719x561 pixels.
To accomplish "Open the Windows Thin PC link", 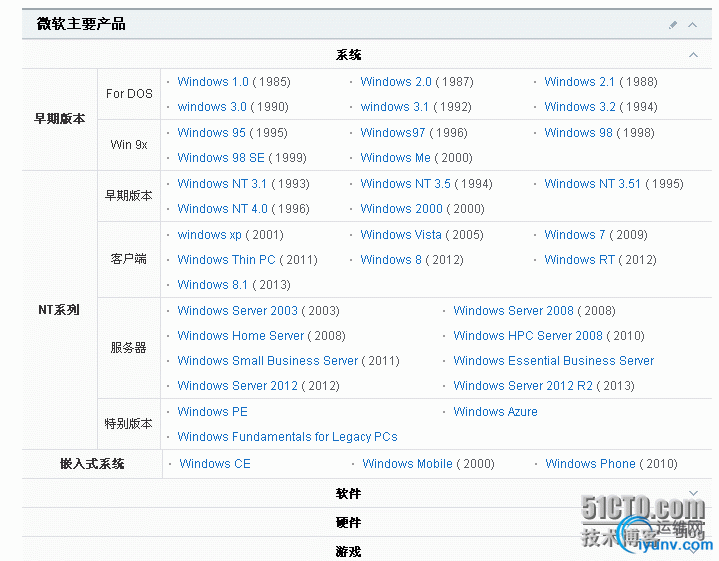I will [226, 260].
